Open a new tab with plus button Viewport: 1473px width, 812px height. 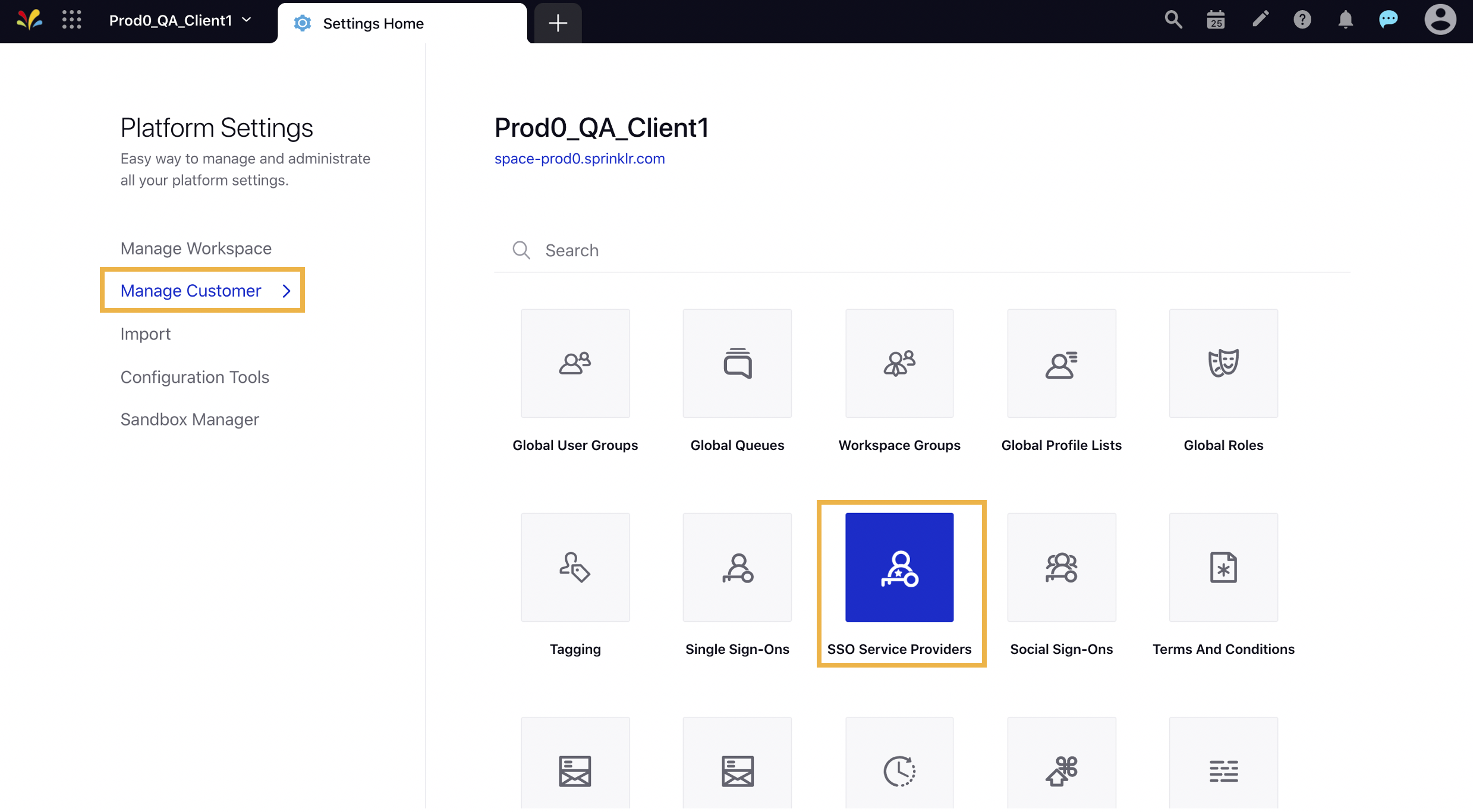[x=558, y=23]
